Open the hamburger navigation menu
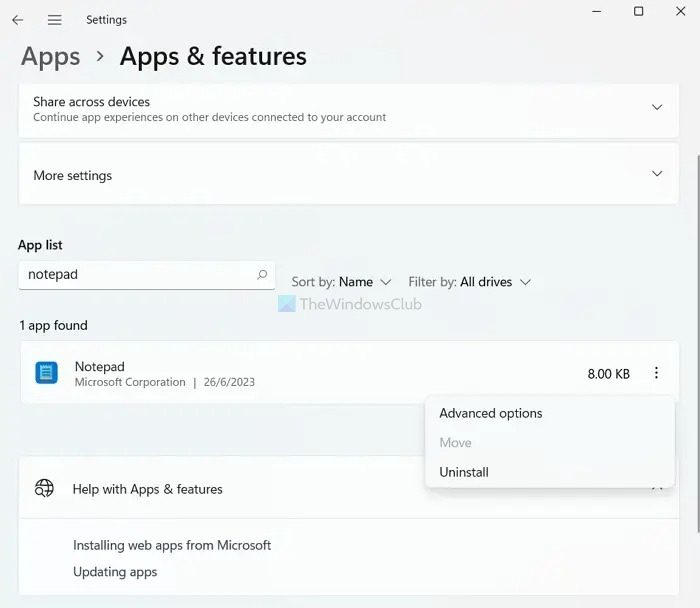700x608 pixels. point(54,20)
